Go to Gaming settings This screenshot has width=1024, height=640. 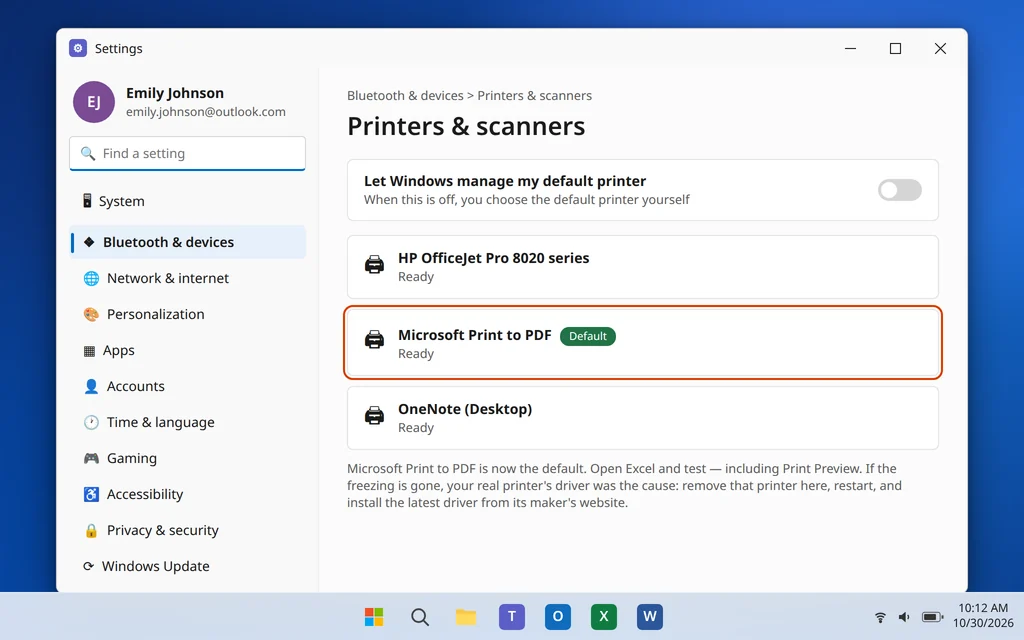click(x=187, y=458)
